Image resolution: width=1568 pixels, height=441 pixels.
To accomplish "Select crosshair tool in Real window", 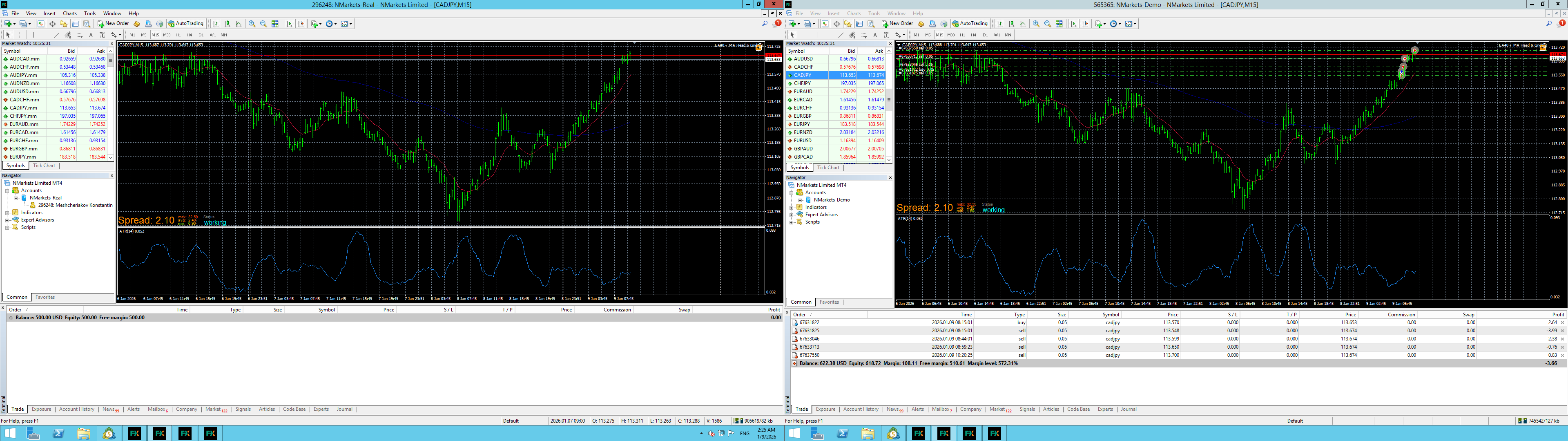I will (20, 35).
